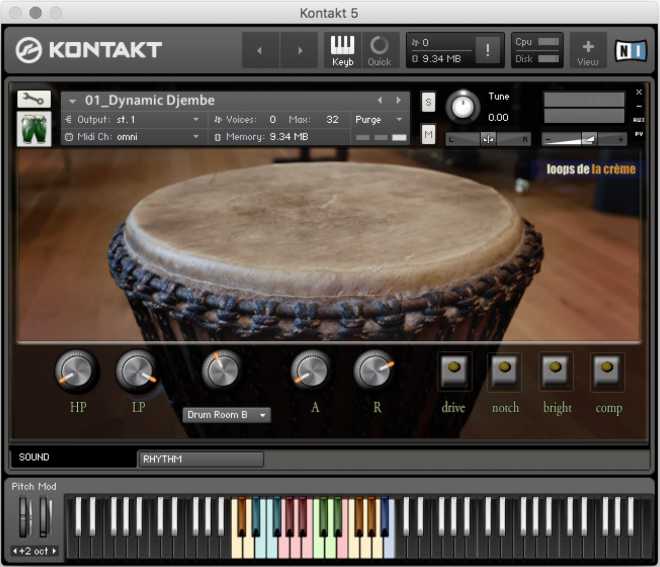The width and height of the screenshot is (660, 567).
Task: Click the reverb amount knob above Drum Room B
Action: tap(221, 370)
